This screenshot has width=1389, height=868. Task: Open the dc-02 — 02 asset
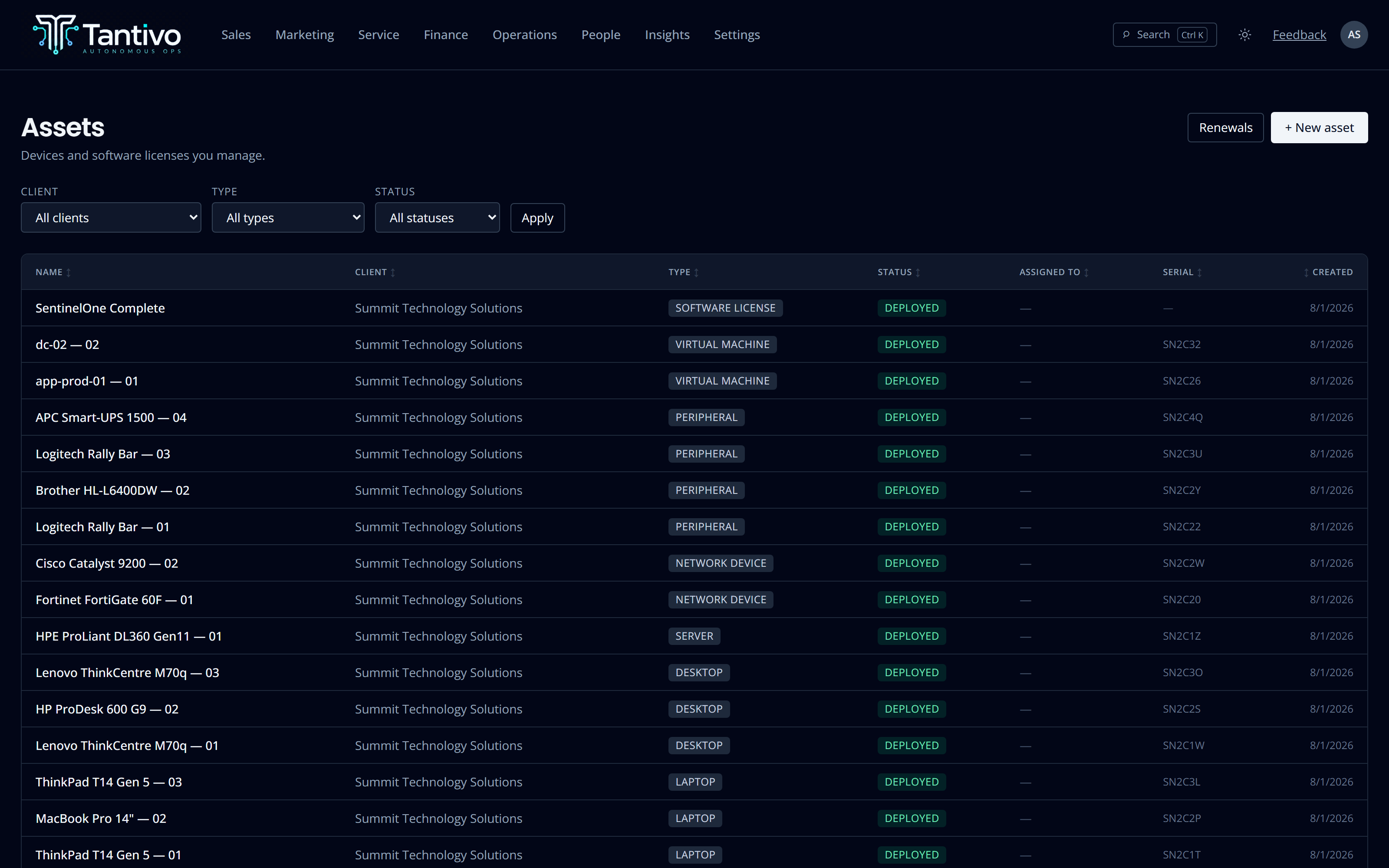click(67, 345)
